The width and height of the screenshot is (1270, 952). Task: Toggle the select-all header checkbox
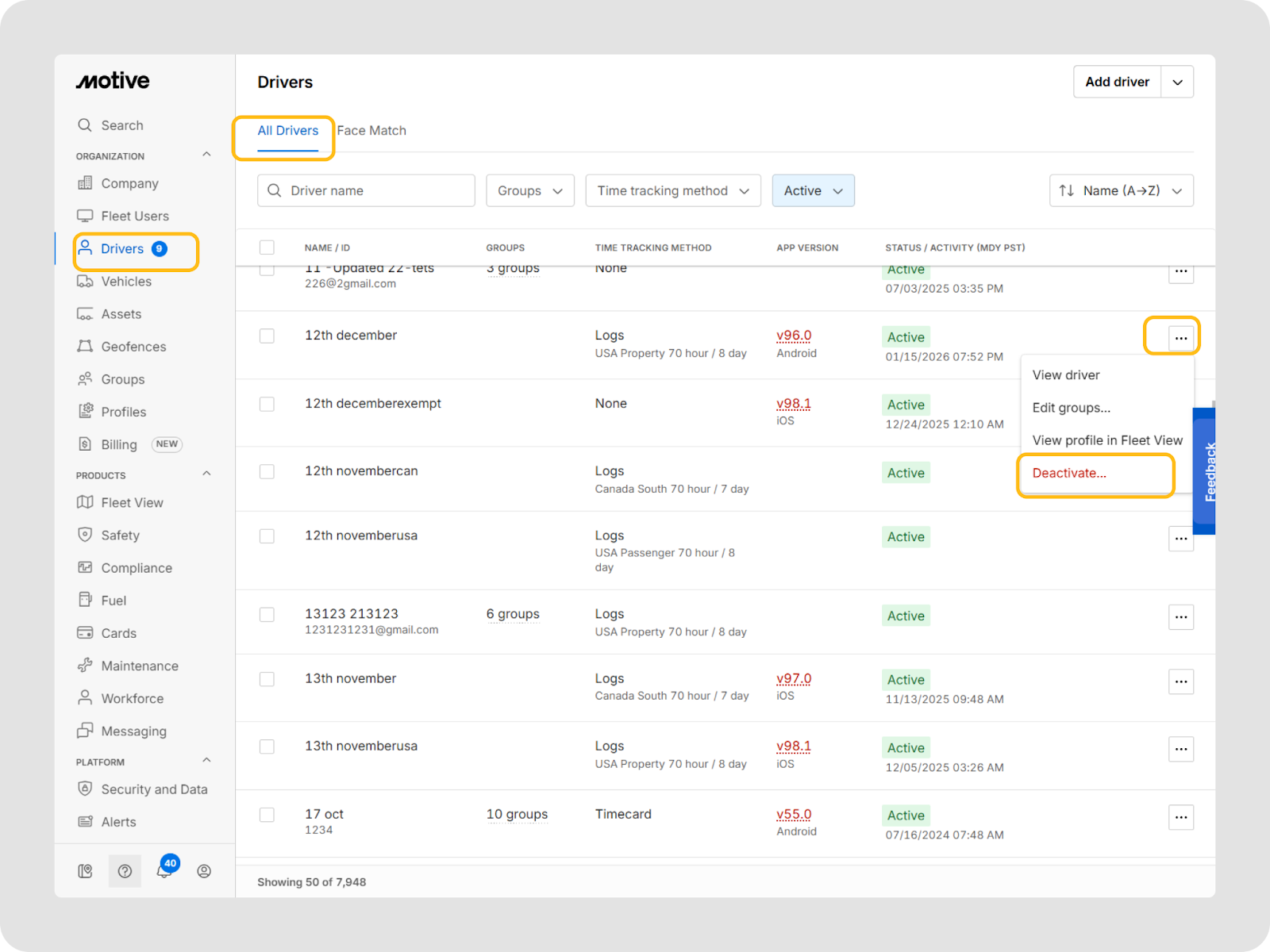pos(267,248)
